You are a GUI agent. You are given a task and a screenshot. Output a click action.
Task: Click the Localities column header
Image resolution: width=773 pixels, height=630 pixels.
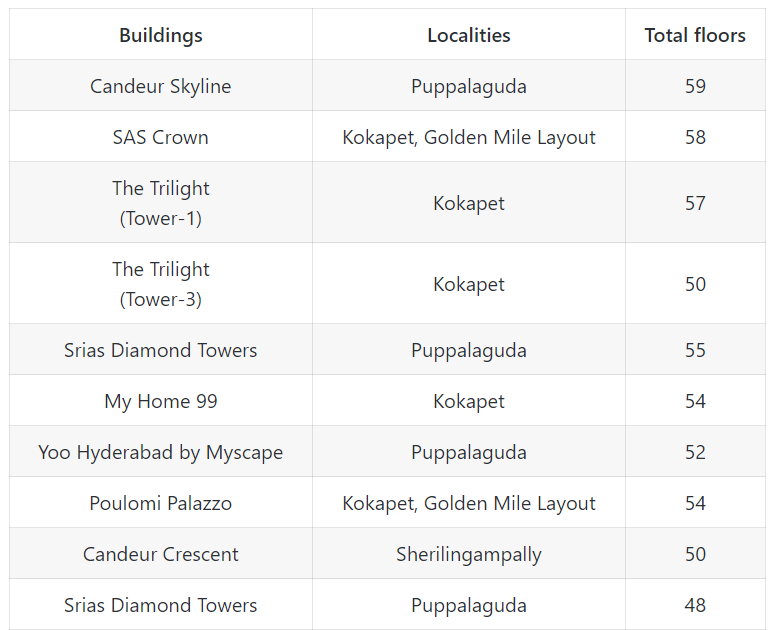(468, 35)
